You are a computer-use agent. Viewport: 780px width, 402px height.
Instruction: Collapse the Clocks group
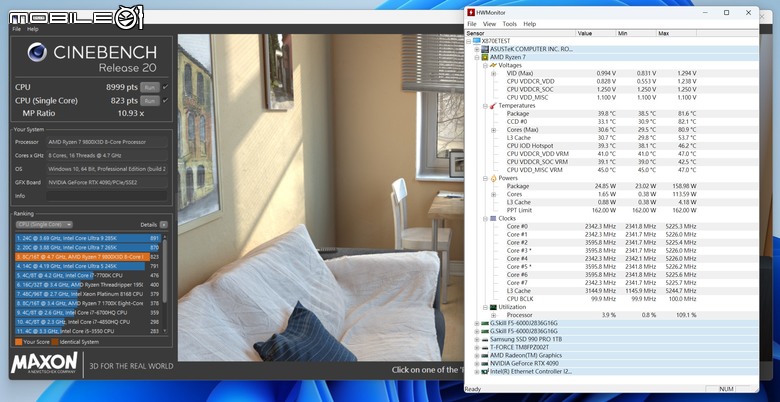tap(485, 218)
